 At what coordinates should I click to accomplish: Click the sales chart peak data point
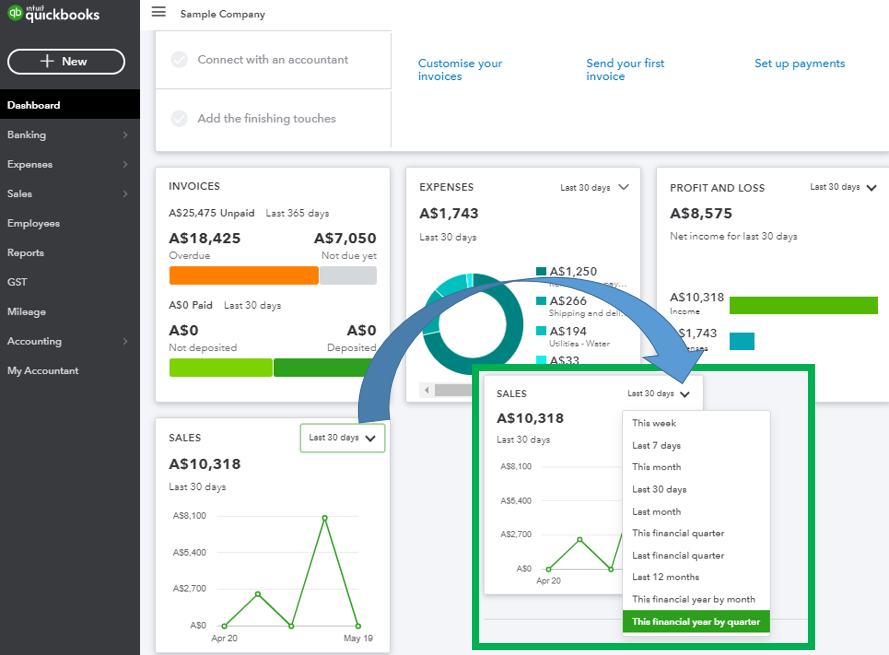pyautogui.click(x=324, y=518)
